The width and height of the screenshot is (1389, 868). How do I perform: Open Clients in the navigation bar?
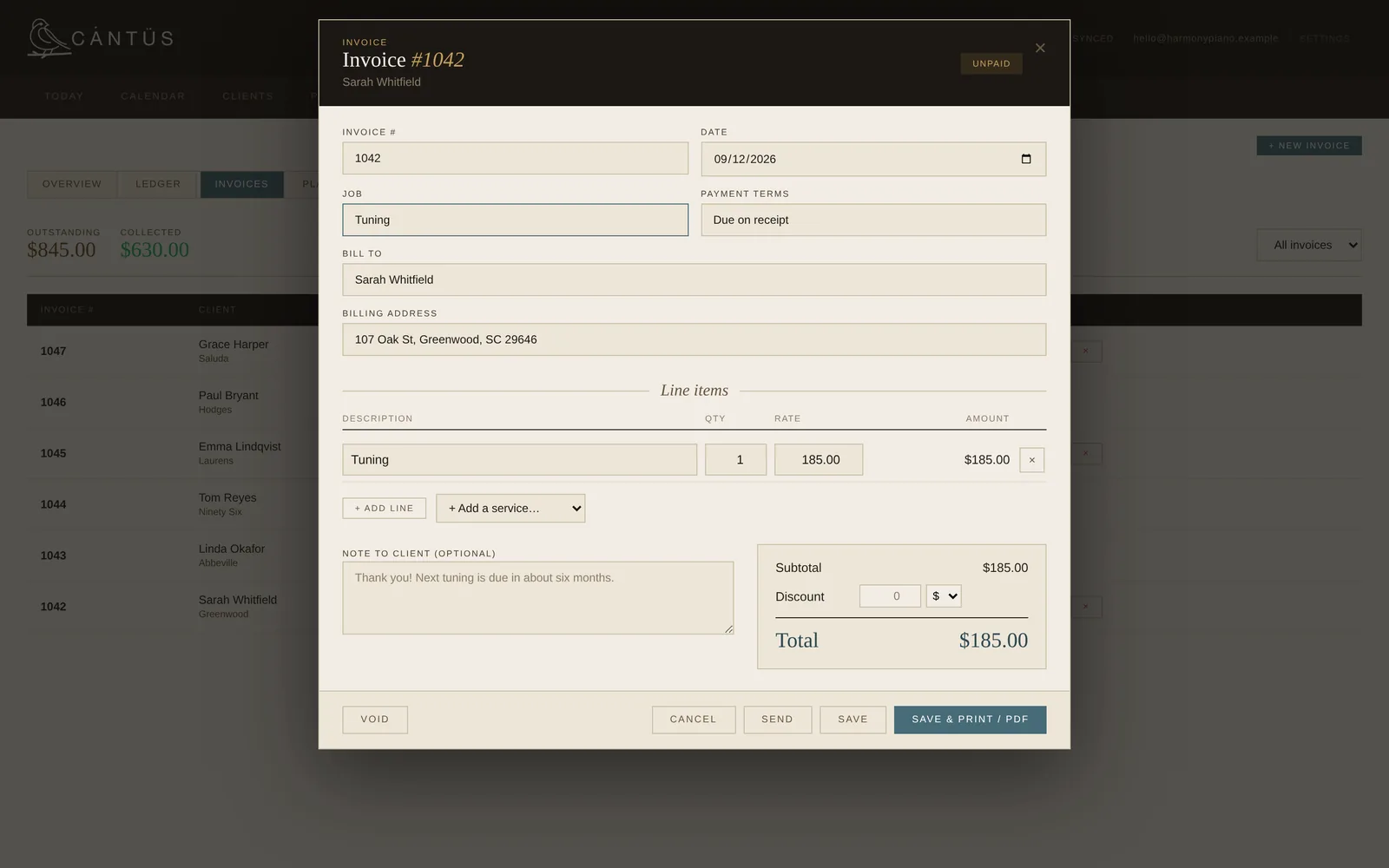247,96
